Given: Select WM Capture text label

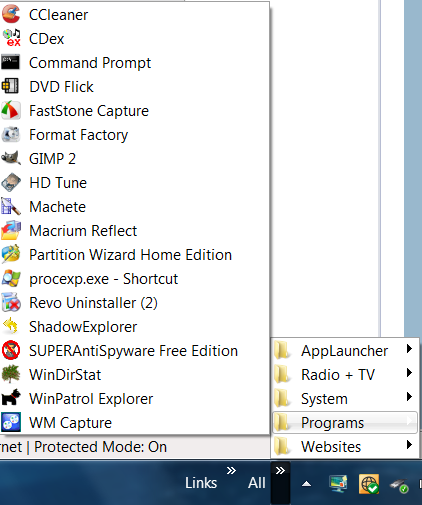Looking at the screenshot, I should [x=70, y=423].
